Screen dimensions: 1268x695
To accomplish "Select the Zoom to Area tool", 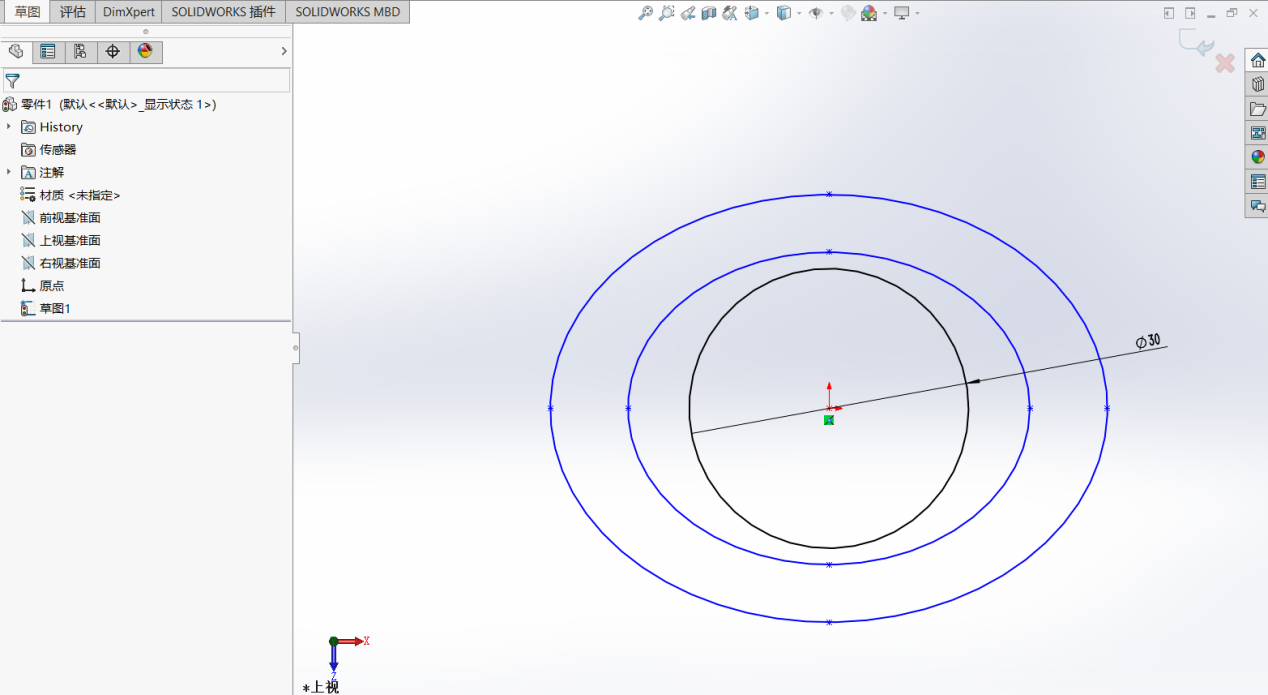I will point(667,13).
